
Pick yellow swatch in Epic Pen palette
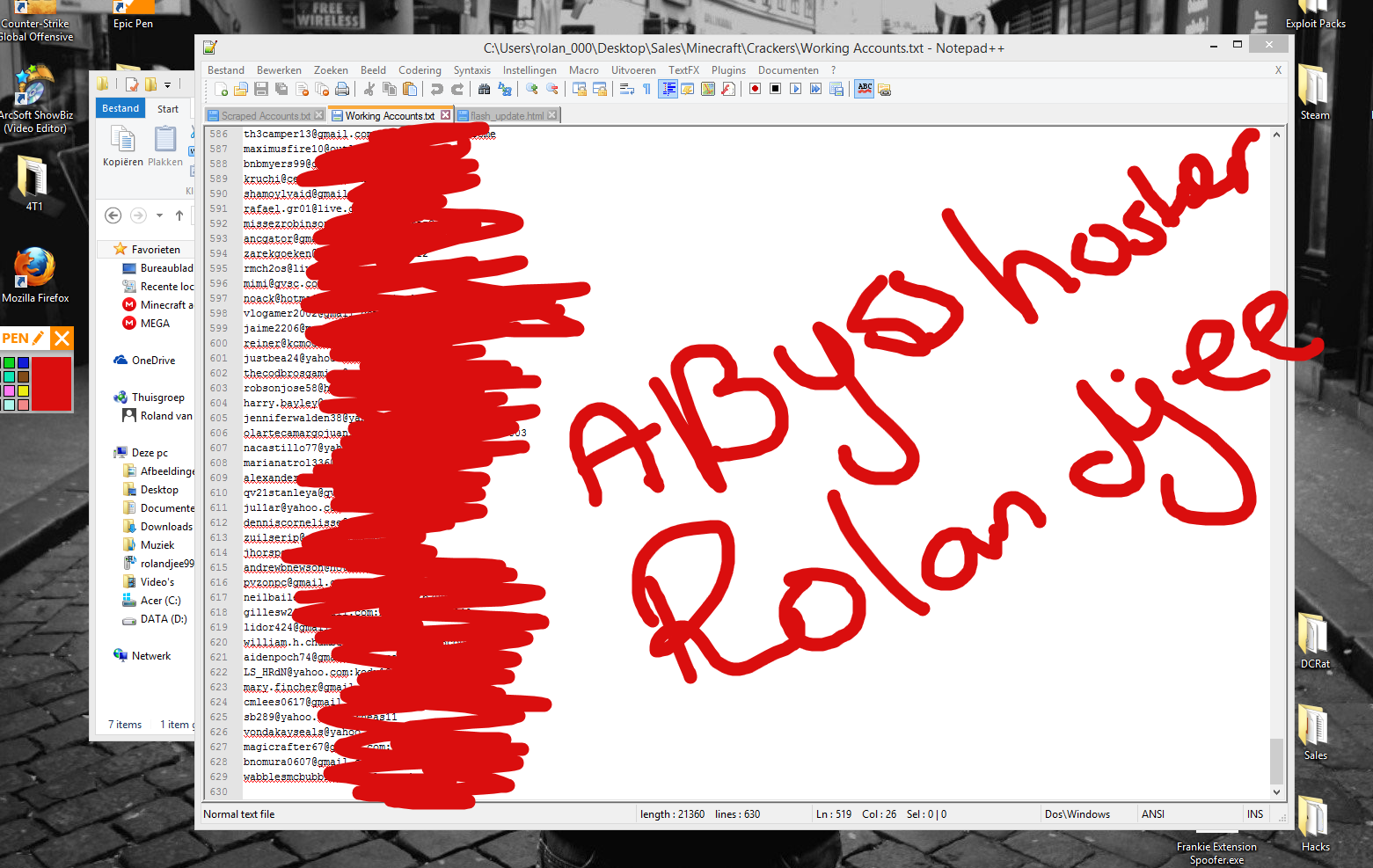(23, 391)
